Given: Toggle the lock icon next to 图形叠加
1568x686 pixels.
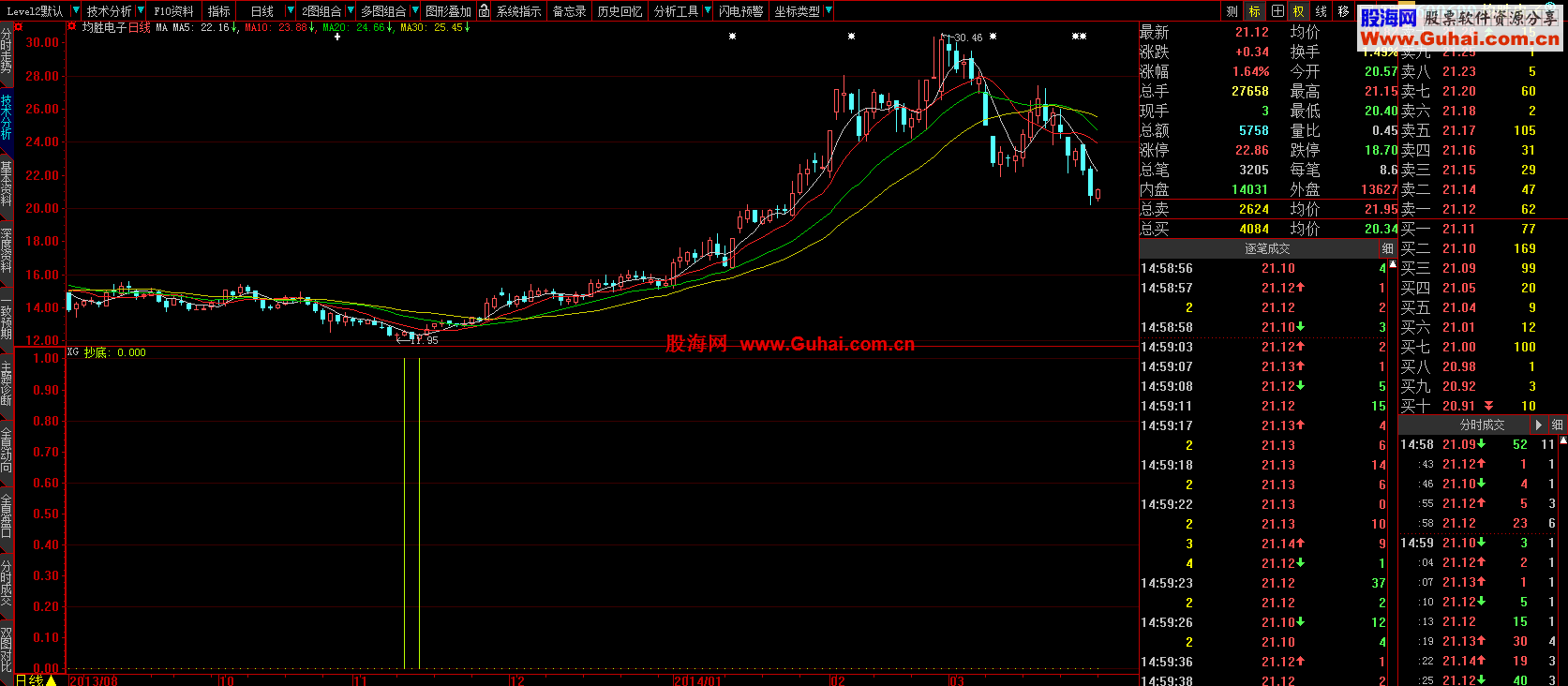Looking at the screenshot, I should click(x=484, y=11).
